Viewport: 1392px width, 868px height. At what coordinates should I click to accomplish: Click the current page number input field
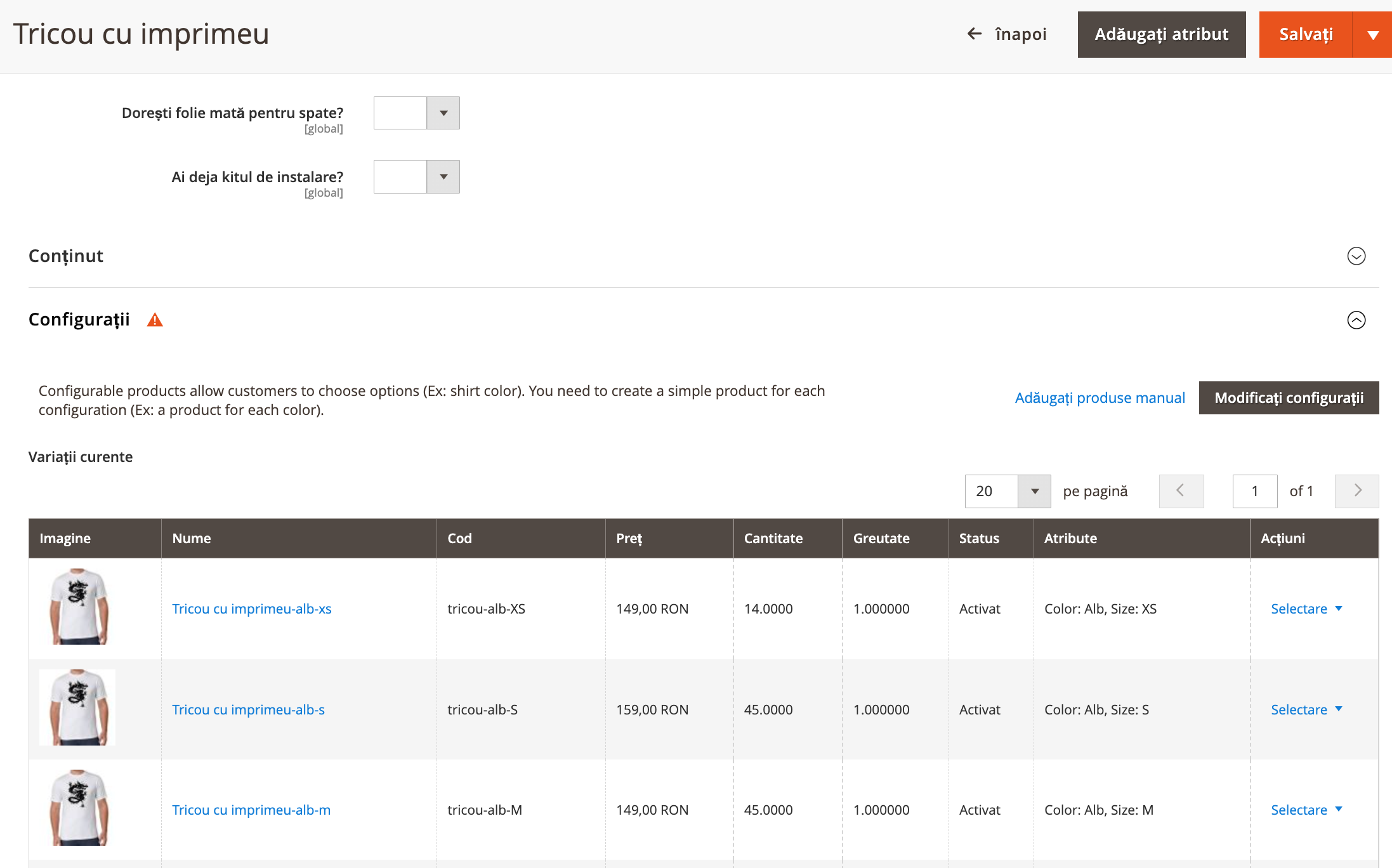click(x=1254, y=491)
